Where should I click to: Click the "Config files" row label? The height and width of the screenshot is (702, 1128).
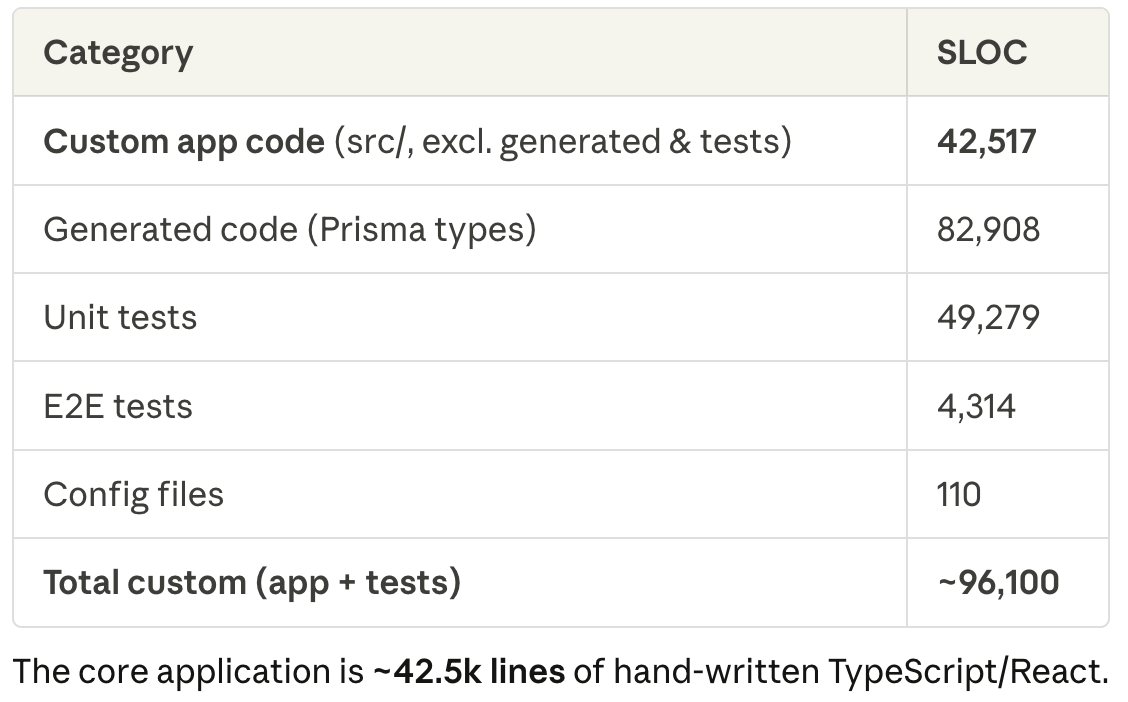pos(133,494)
